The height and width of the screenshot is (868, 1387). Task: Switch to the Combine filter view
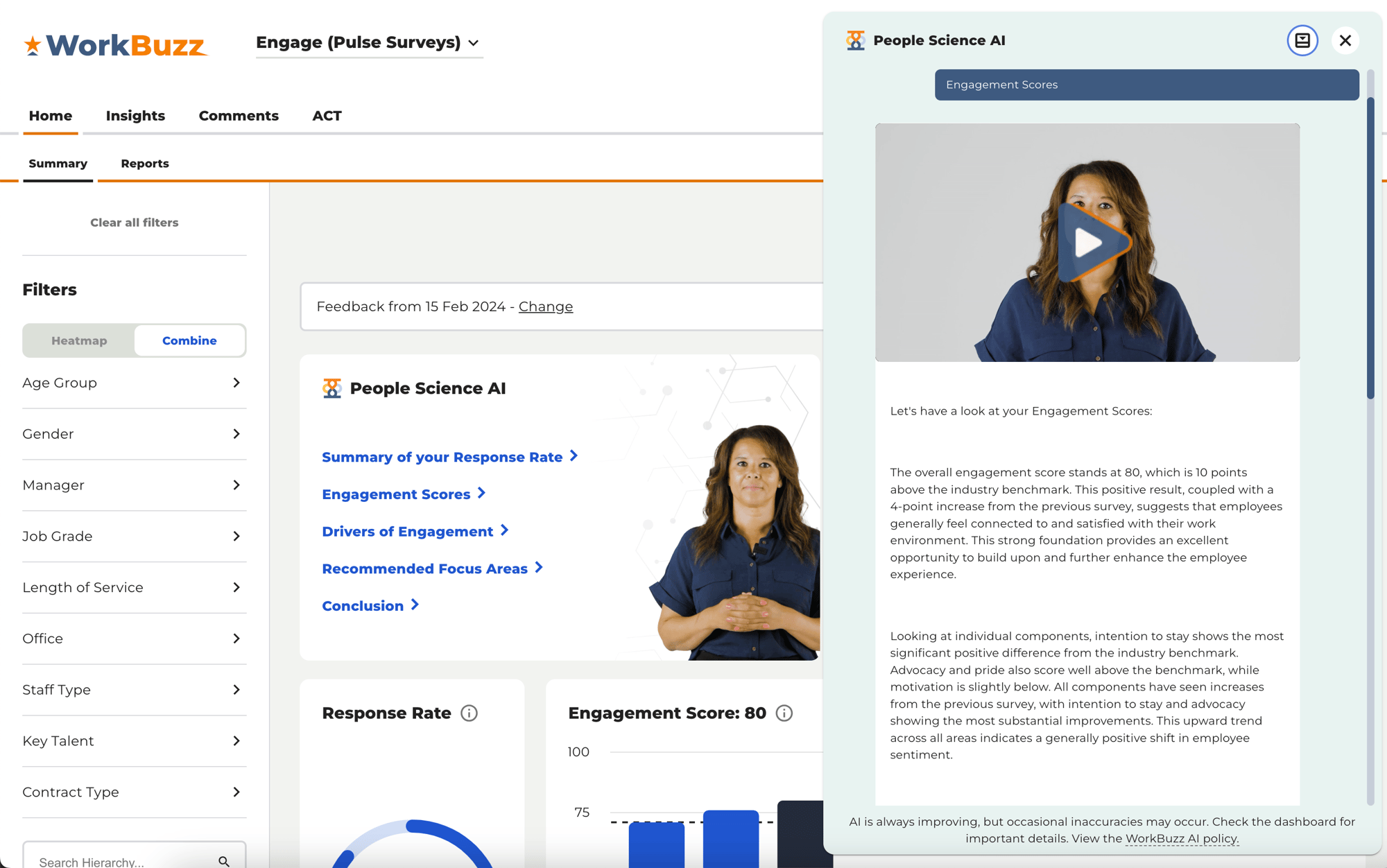189,340
